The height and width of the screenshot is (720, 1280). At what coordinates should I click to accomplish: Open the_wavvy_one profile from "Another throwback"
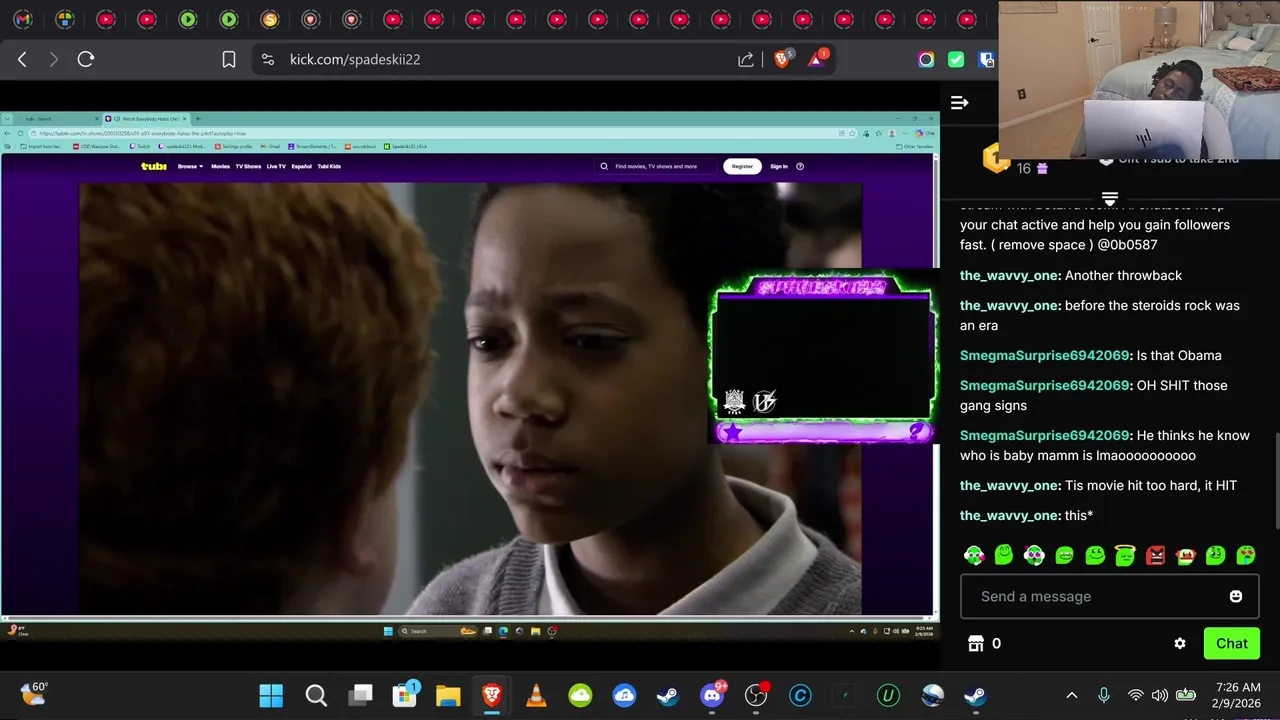coord(1010,275)
